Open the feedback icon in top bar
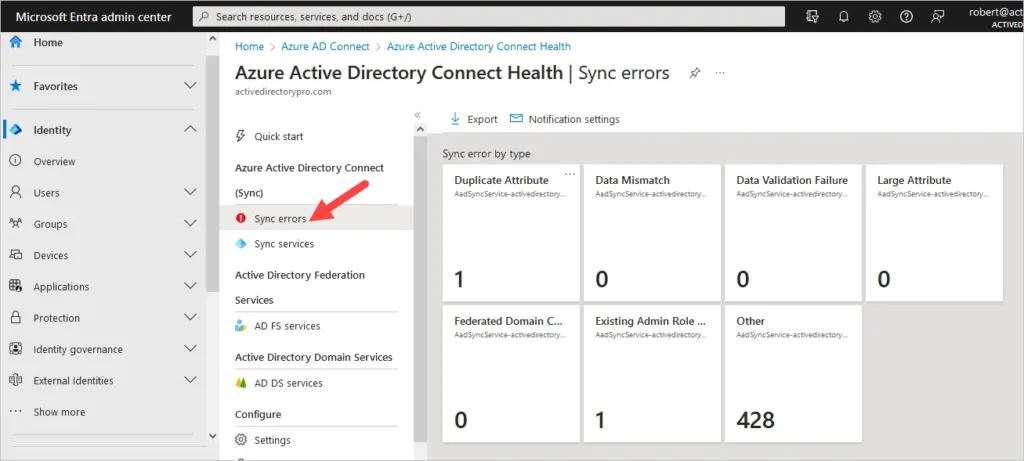This screenshot has height=461, width=1024. [938, 17]
